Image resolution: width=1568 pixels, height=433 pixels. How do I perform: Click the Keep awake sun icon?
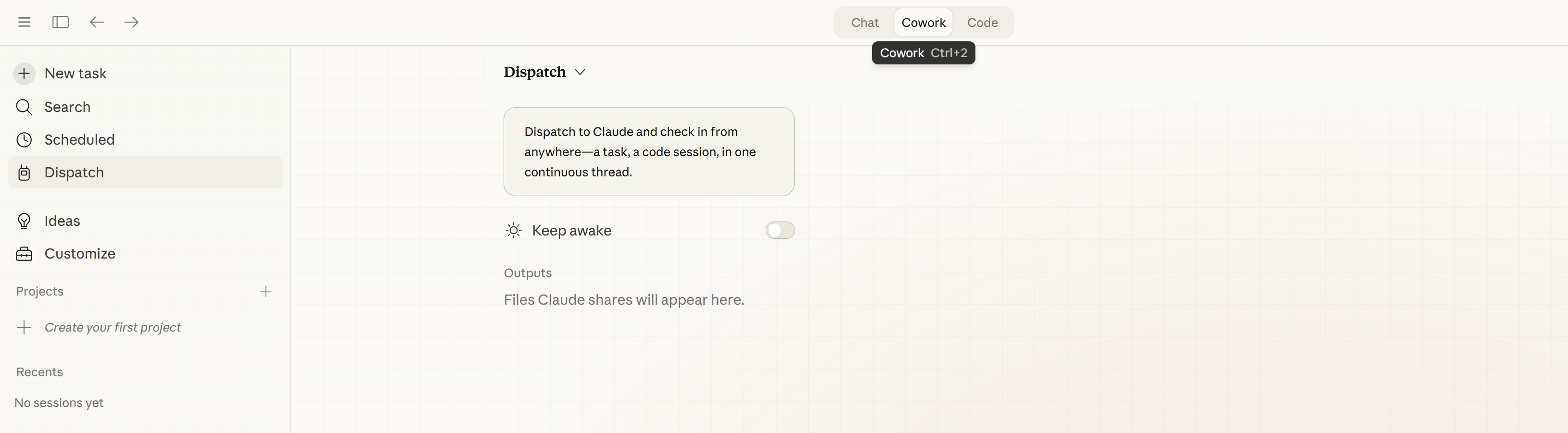[x=514, y=231]
